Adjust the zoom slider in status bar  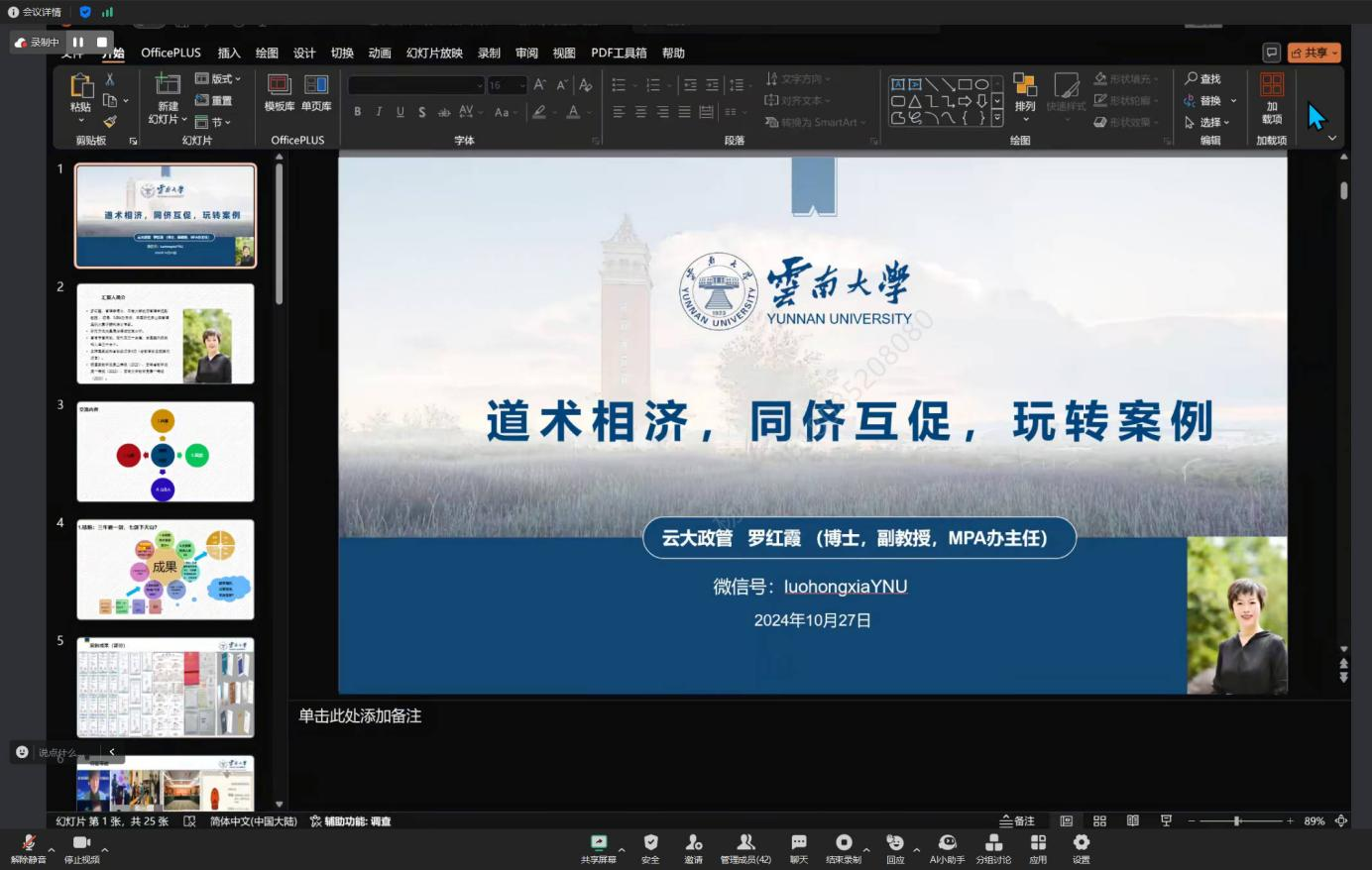pos(1237,820)
